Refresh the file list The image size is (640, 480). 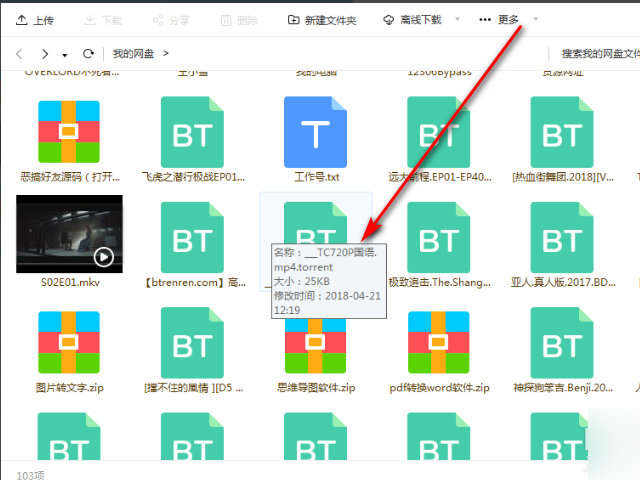click(x=88, y=53)
